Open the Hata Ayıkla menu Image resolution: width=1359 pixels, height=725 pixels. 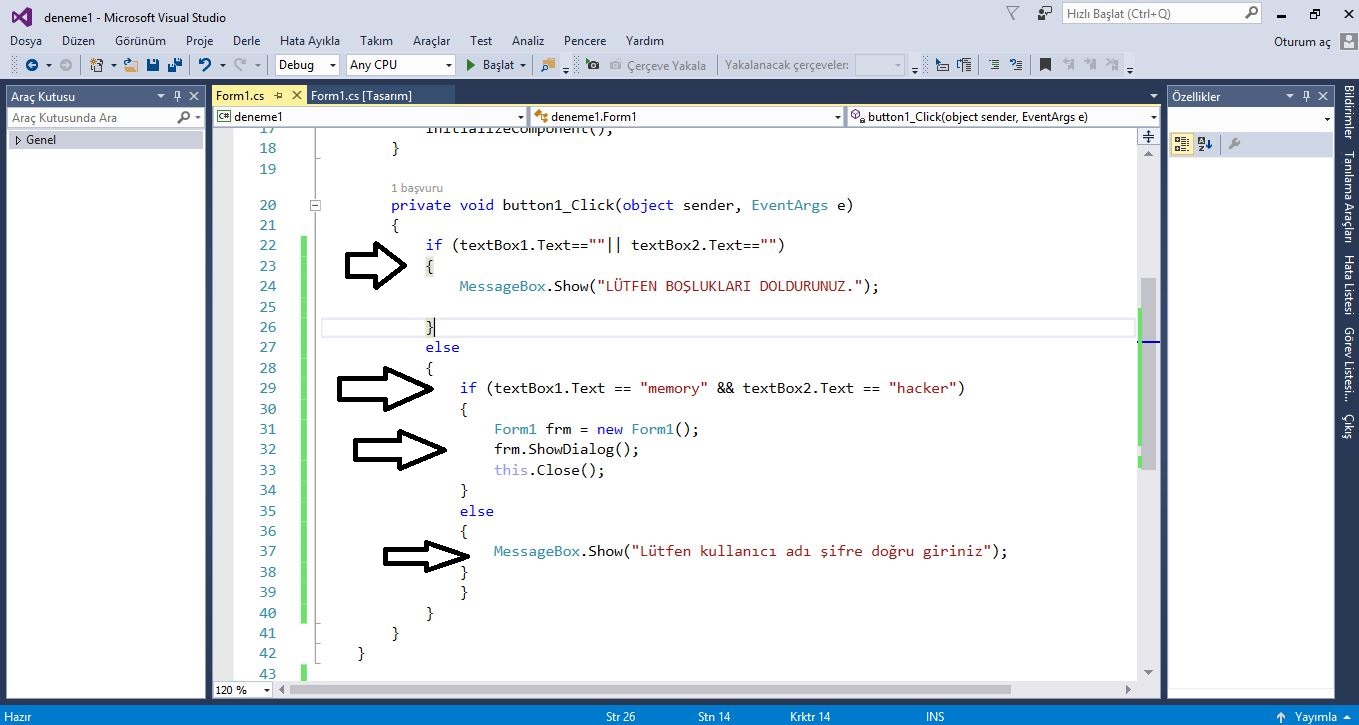click(x=310, y=41)
